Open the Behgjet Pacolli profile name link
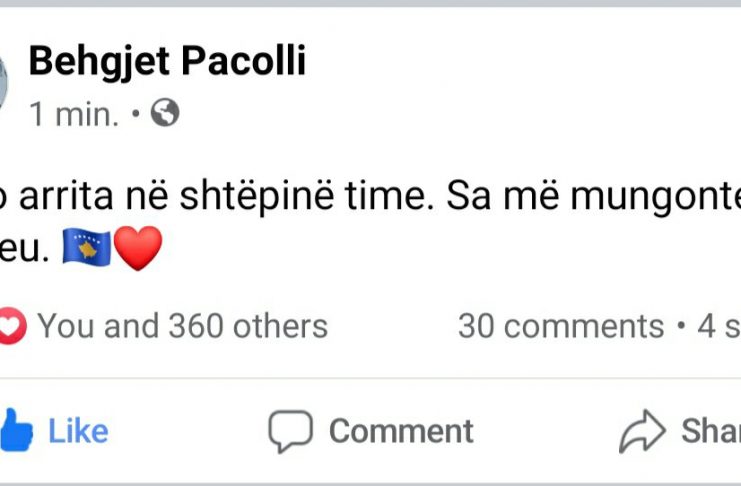This screenshot has width=741, height=486. coord(167,62)
